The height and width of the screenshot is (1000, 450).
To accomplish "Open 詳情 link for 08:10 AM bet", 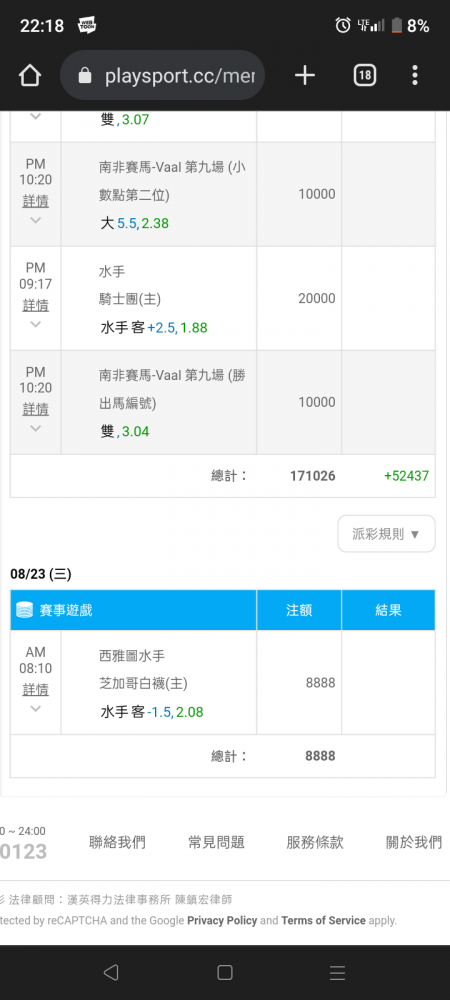I will 36,689.
